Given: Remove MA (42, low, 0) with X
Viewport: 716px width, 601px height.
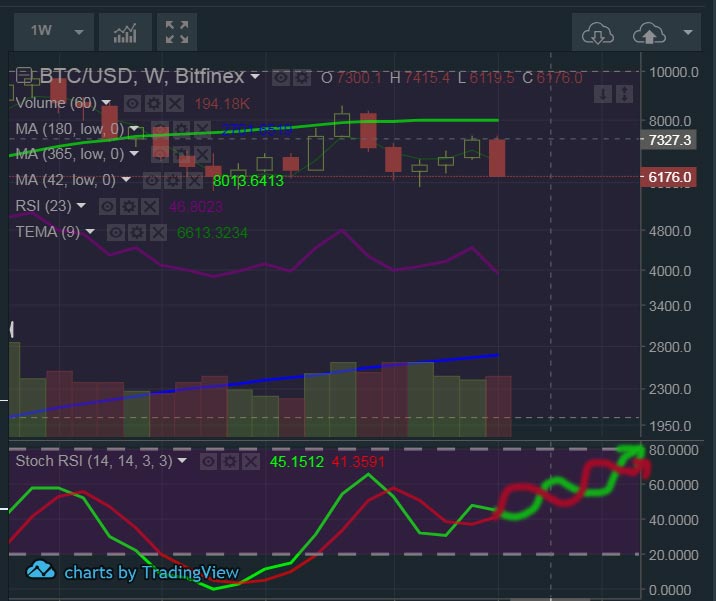Looking at the screenshot, I should click(x=194, y=181).
